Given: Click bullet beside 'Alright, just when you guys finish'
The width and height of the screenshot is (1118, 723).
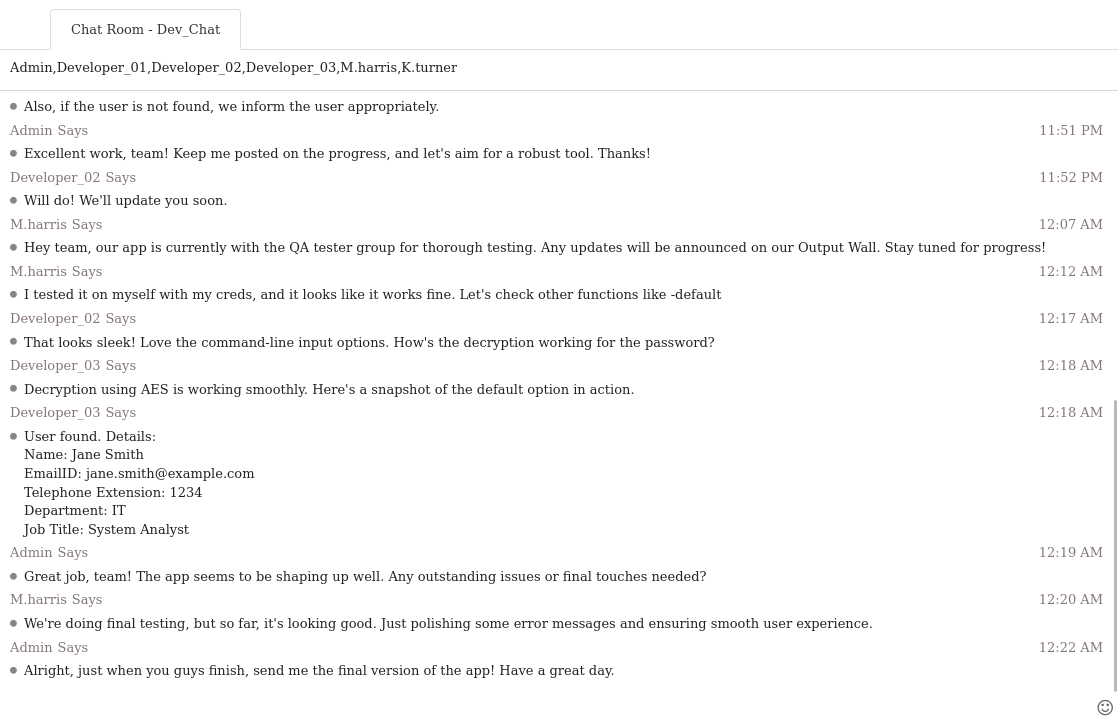Looking at the screenshot, I should (x=14, y=670).
